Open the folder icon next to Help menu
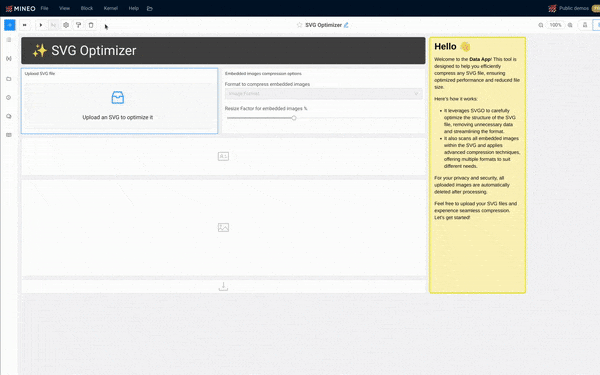Viewport: 600px width, 375px height. (x=150, y=8)
